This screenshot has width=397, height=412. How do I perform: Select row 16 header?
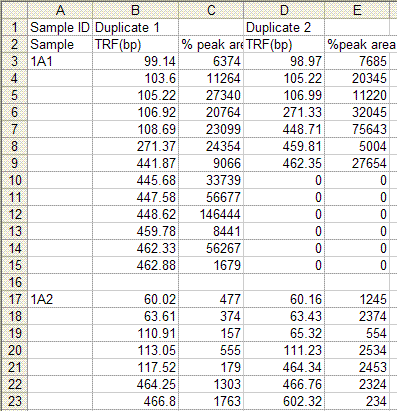pos(14,282)
